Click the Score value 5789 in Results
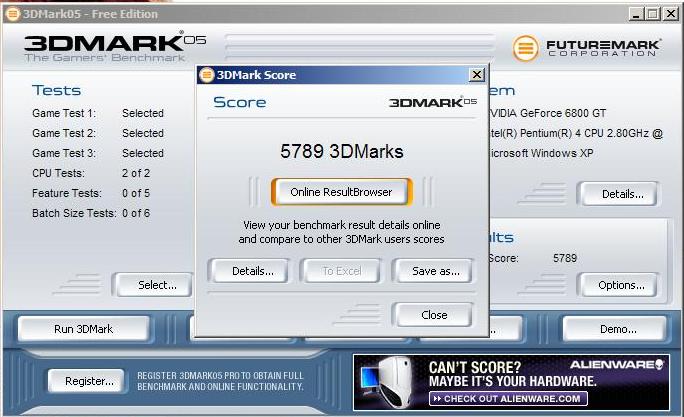684x417 pixels. pos(564,258)
